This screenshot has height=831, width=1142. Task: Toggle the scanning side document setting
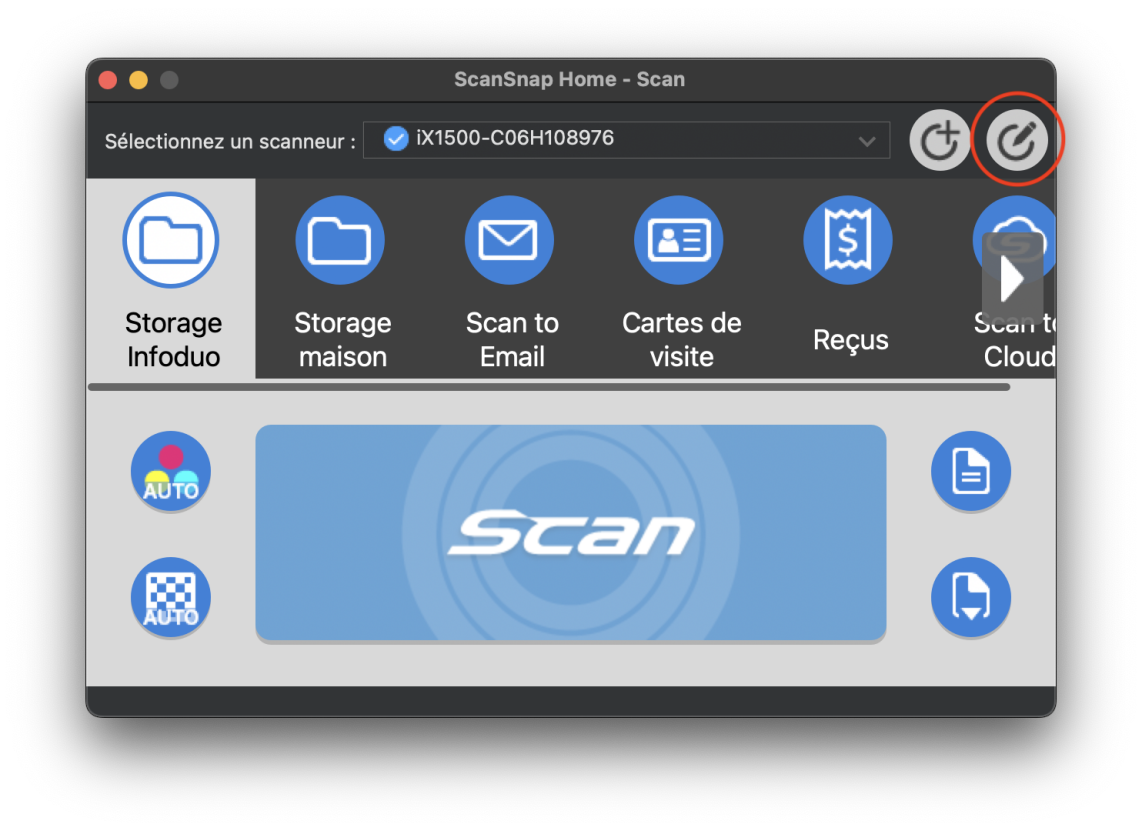coord(970,472)
